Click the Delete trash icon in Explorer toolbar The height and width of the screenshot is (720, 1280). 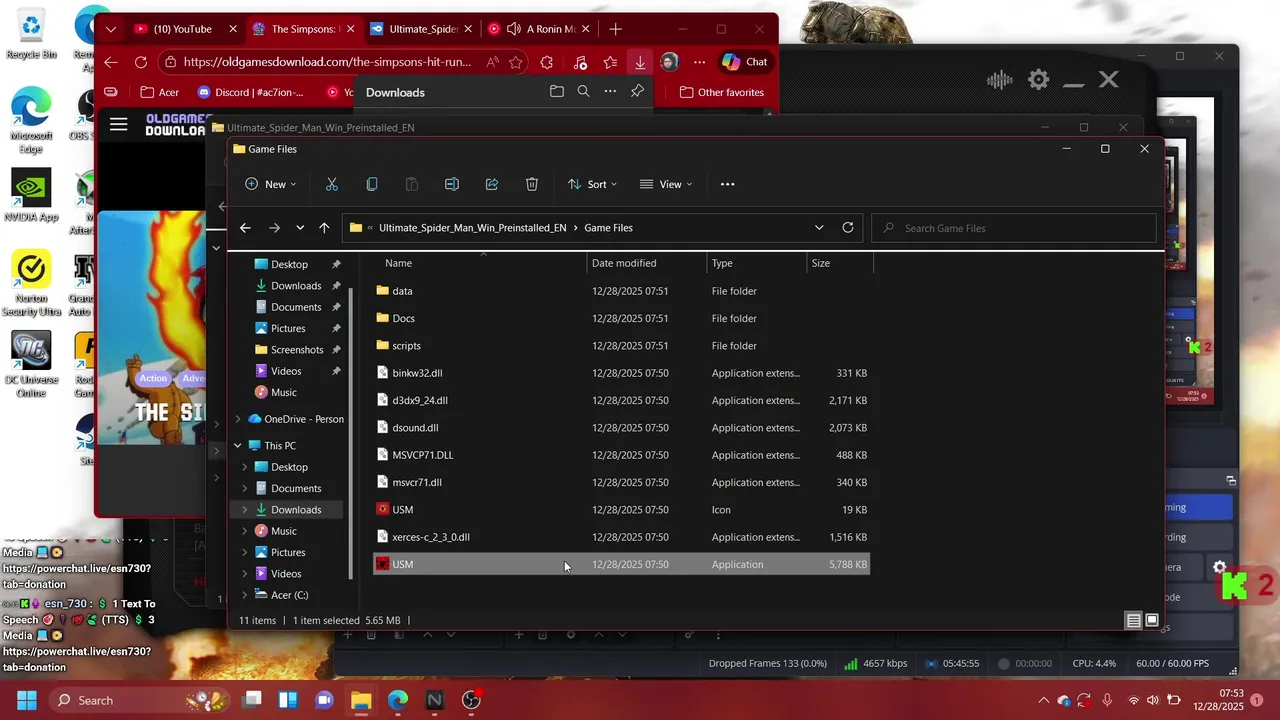coord(532,184)
